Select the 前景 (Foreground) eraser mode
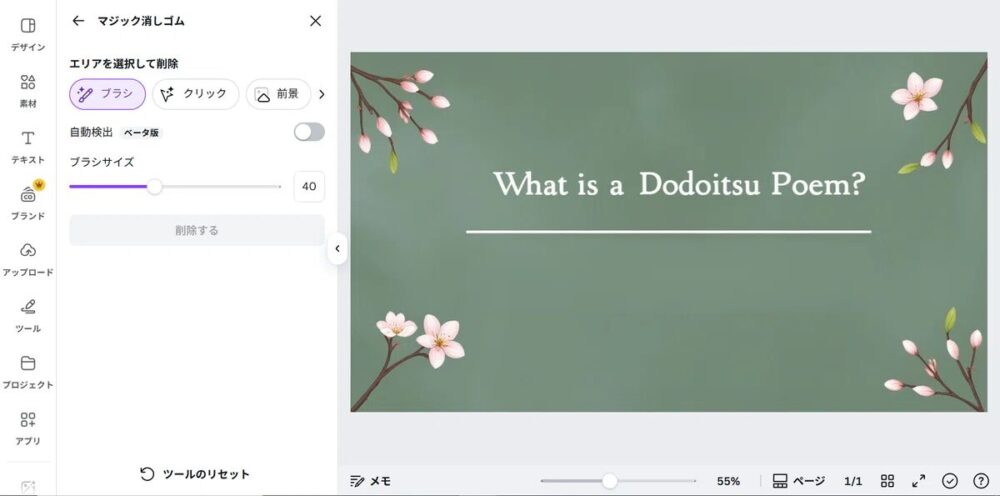 point(278,94)
